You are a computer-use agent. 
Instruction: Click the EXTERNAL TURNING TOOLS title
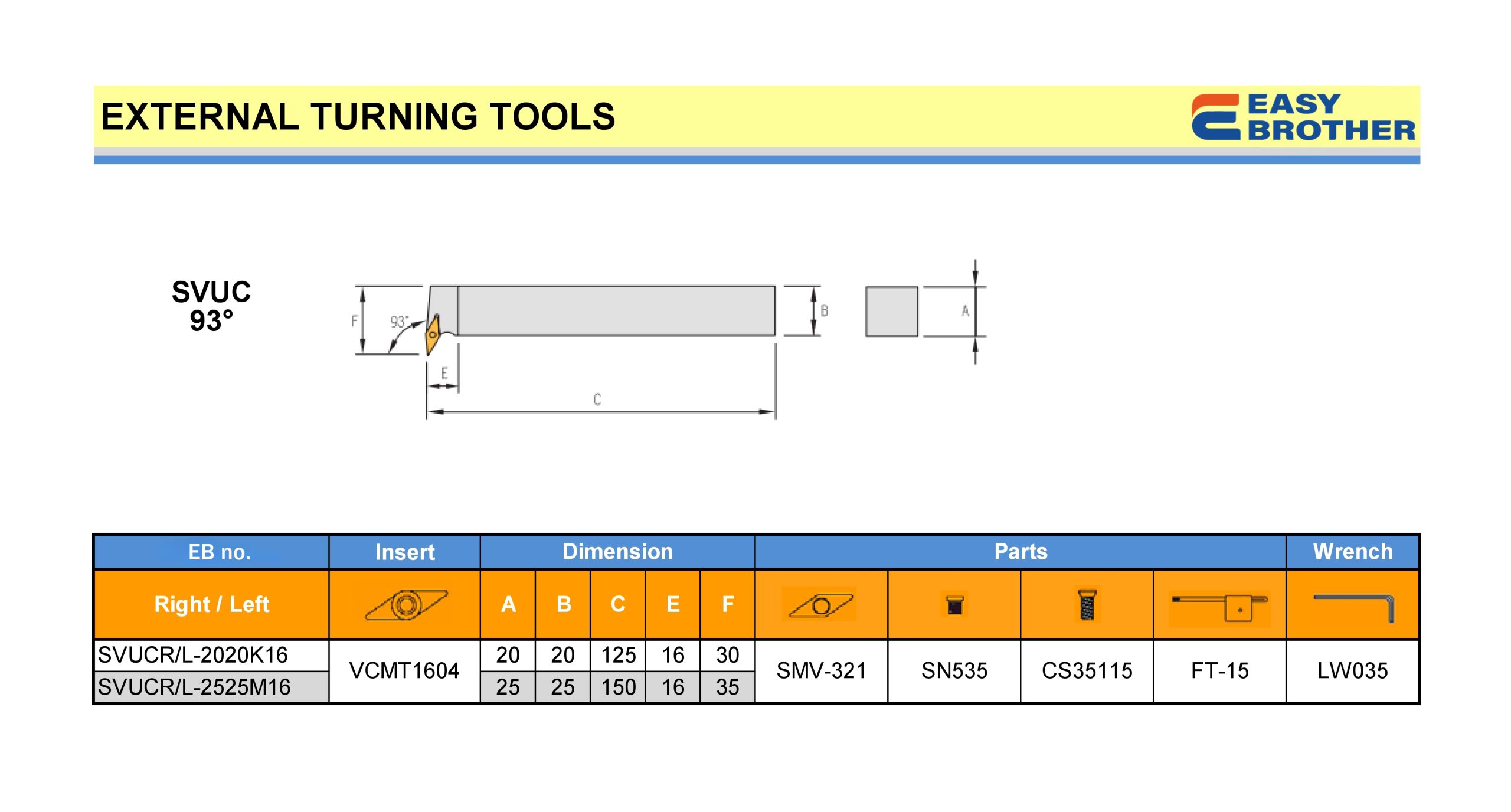[x=358, y=116]
